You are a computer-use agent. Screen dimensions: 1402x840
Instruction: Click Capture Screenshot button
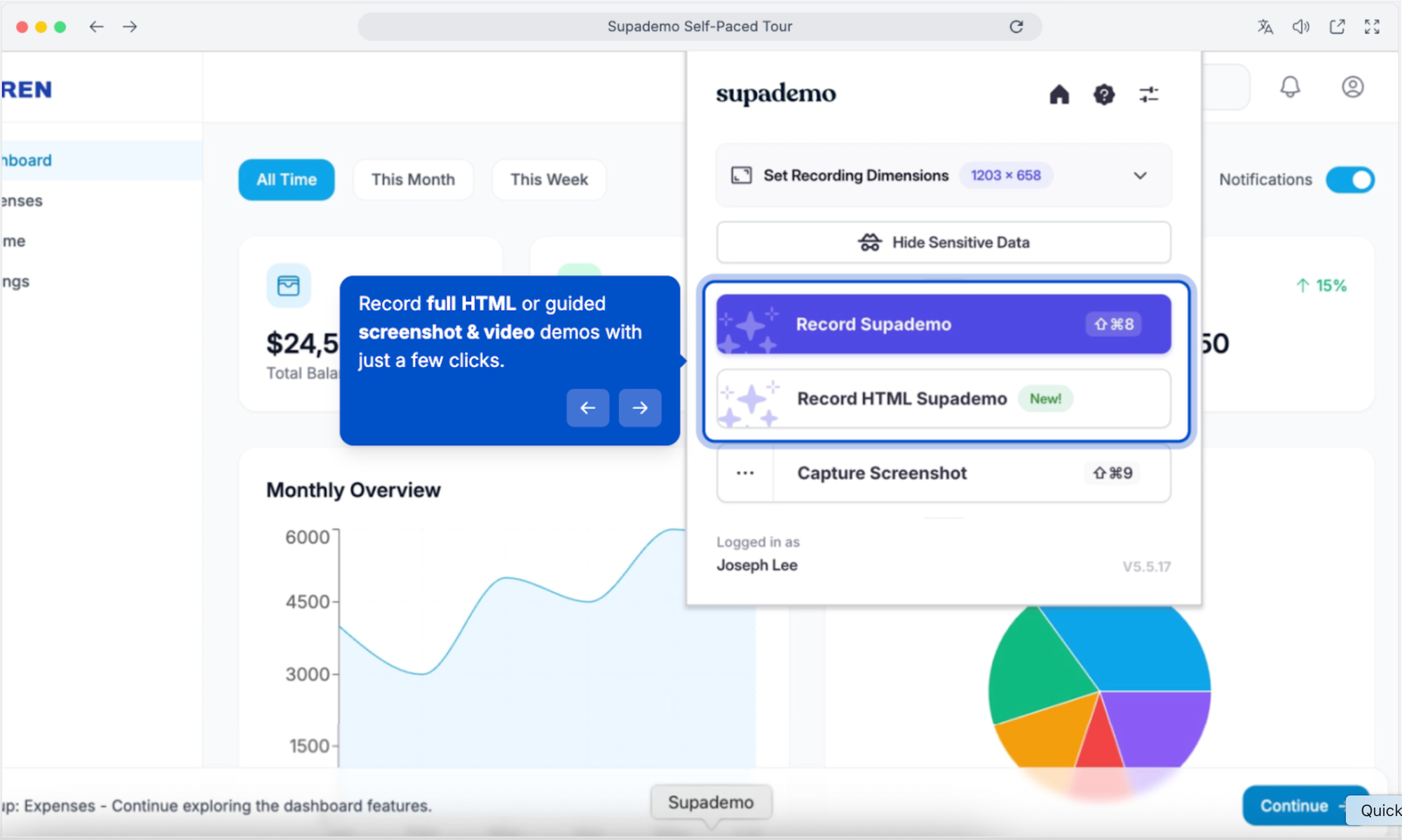click(x=944, y=473)
